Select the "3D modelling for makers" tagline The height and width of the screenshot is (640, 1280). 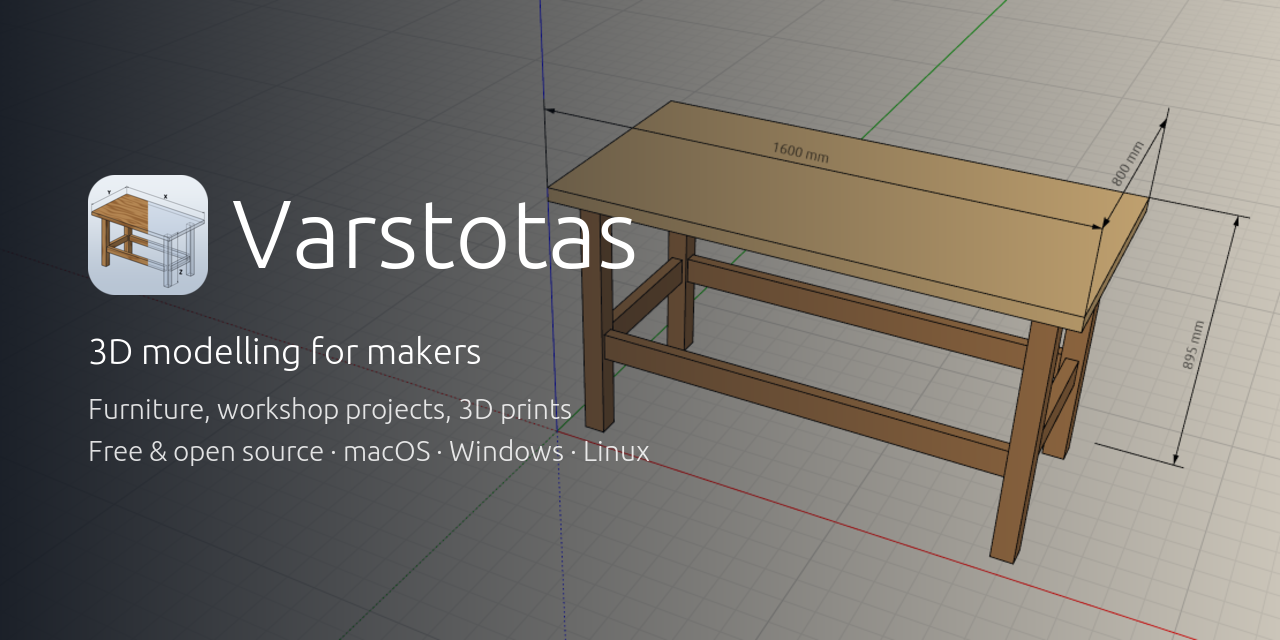point(285,352)
